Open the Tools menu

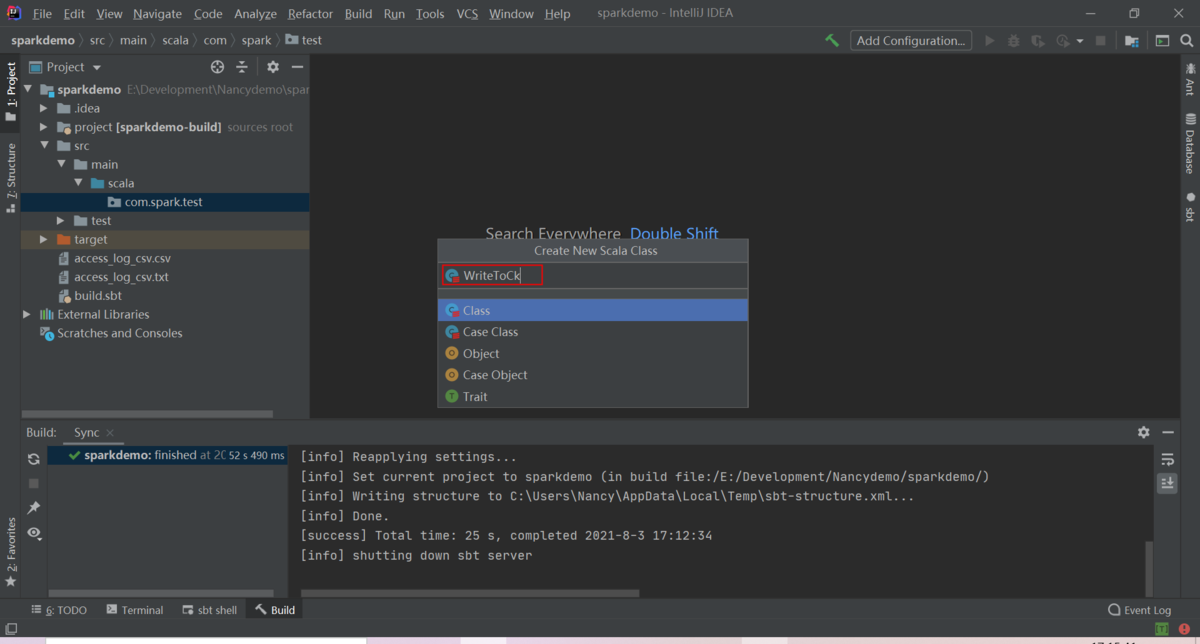(x=430, y=14)
